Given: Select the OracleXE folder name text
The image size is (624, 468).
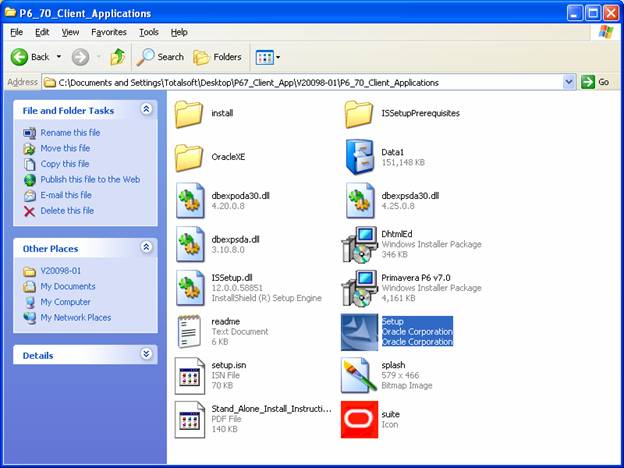Looking at the screenshot, I should tap(228, 157).
